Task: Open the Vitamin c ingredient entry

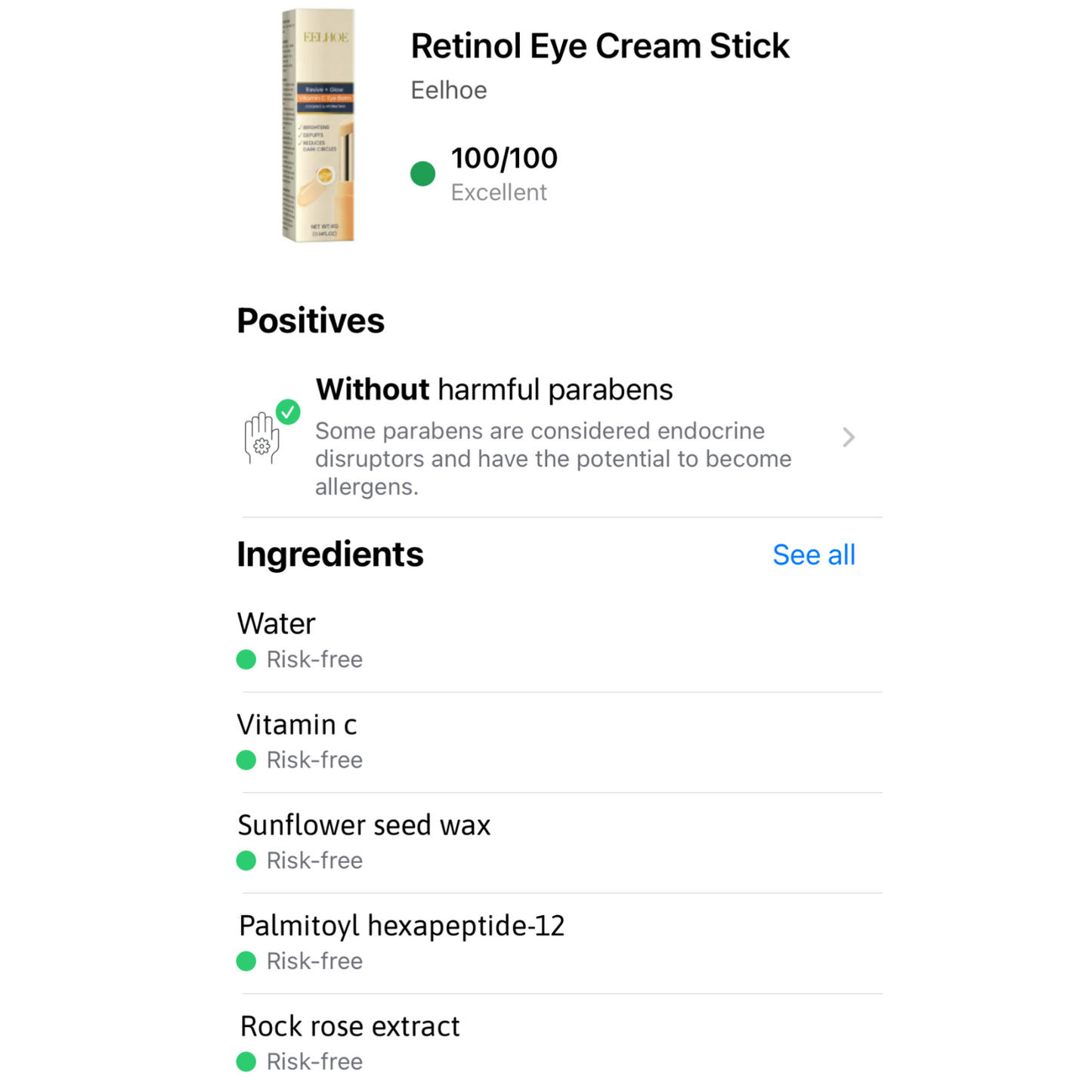Action: [x=297, y=725]
